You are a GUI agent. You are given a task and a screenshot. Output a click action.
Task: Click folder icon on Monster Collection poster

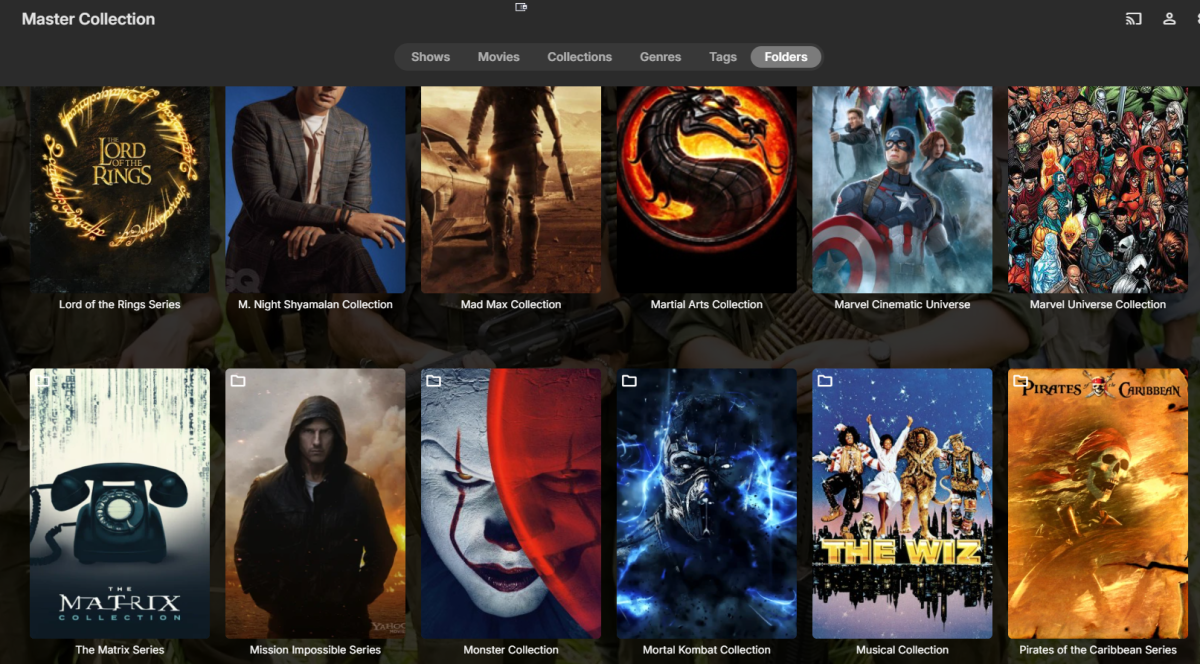pos(434,381)
